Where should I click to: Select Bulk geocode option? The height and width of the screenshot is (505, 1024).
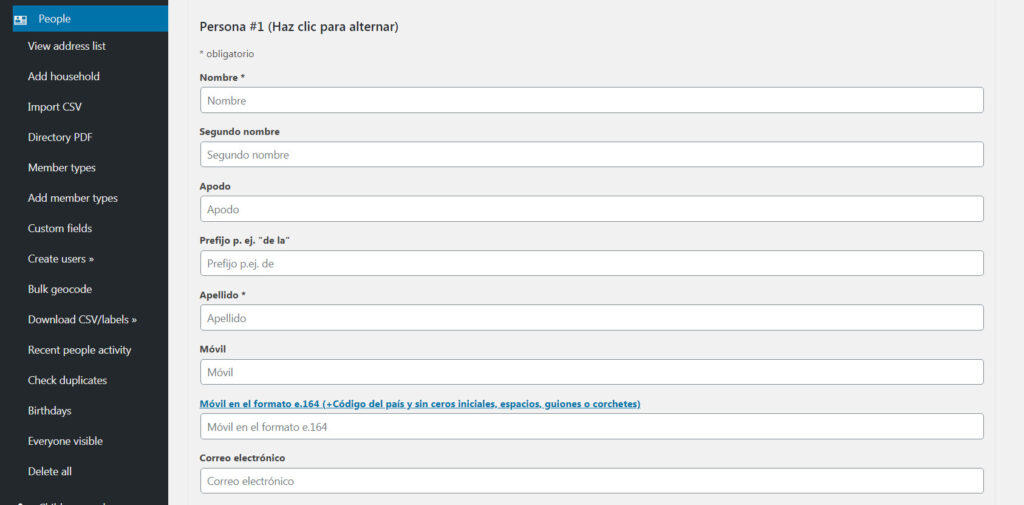point(60,289)
